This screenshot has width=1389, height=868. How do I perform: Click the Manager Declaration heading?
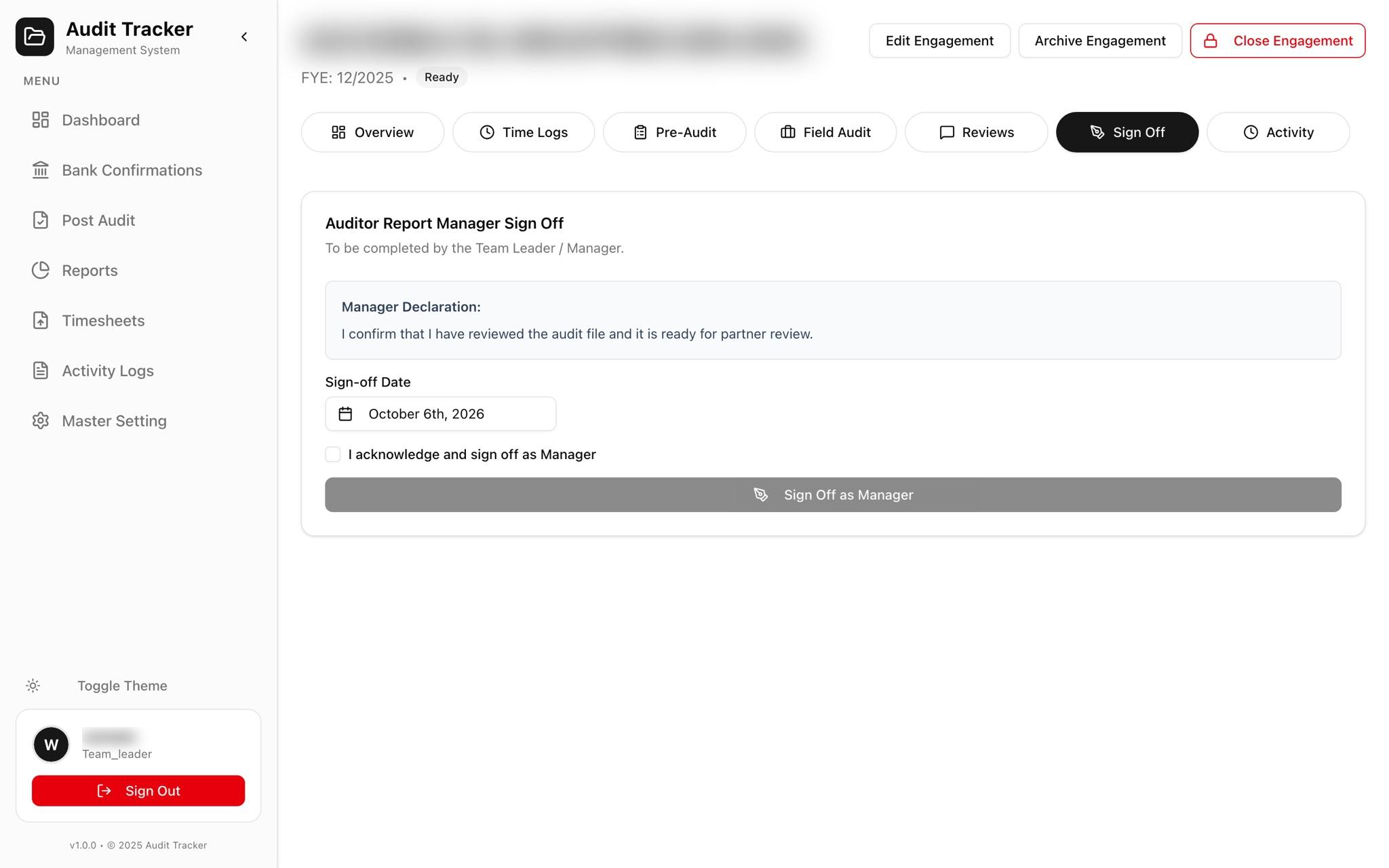pos(411,307)
